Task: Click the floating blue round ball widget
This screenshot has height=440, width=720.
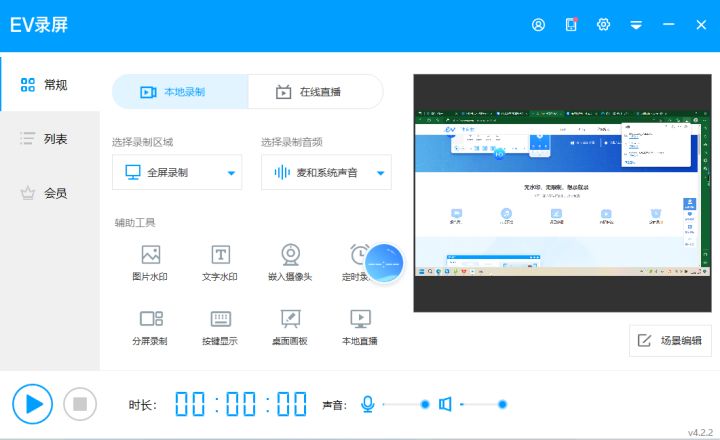Action: (x=384, y=263)
